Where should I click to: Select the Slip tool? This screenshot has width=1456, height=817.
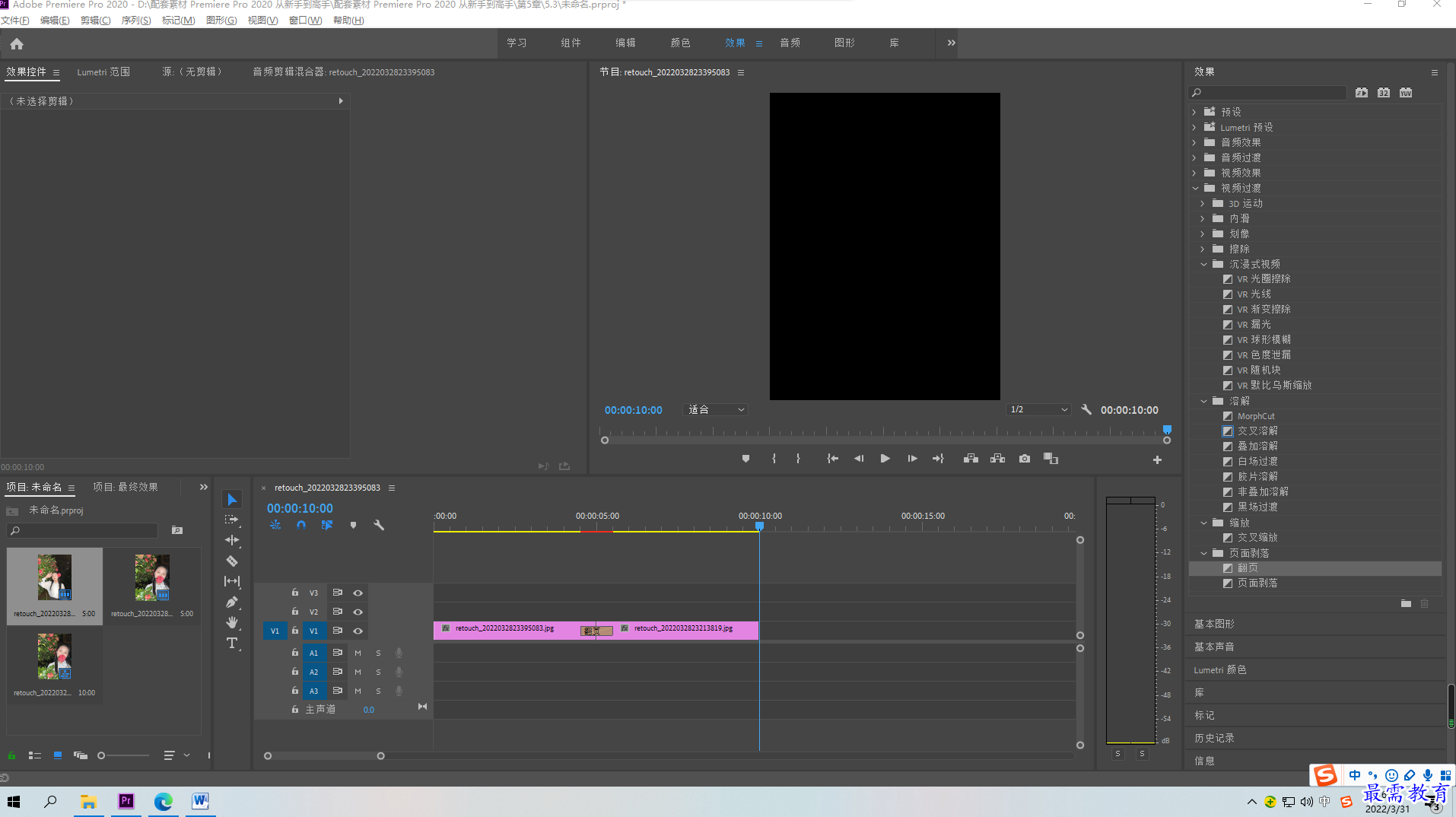232,582
